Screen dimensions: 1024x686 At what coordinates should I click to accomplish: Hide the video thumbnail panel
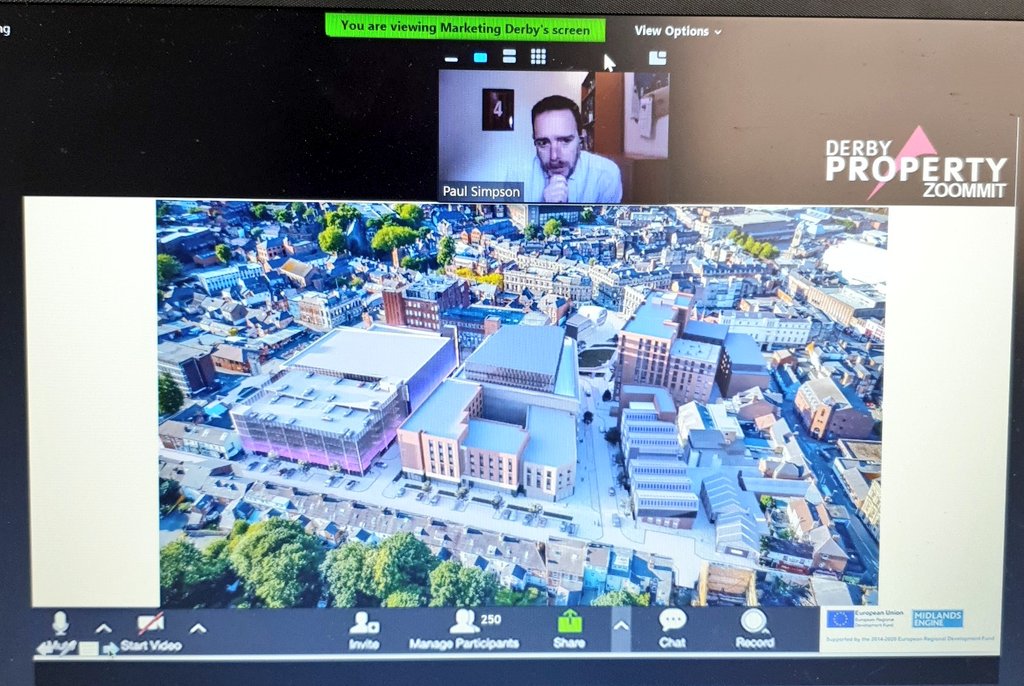451,59
